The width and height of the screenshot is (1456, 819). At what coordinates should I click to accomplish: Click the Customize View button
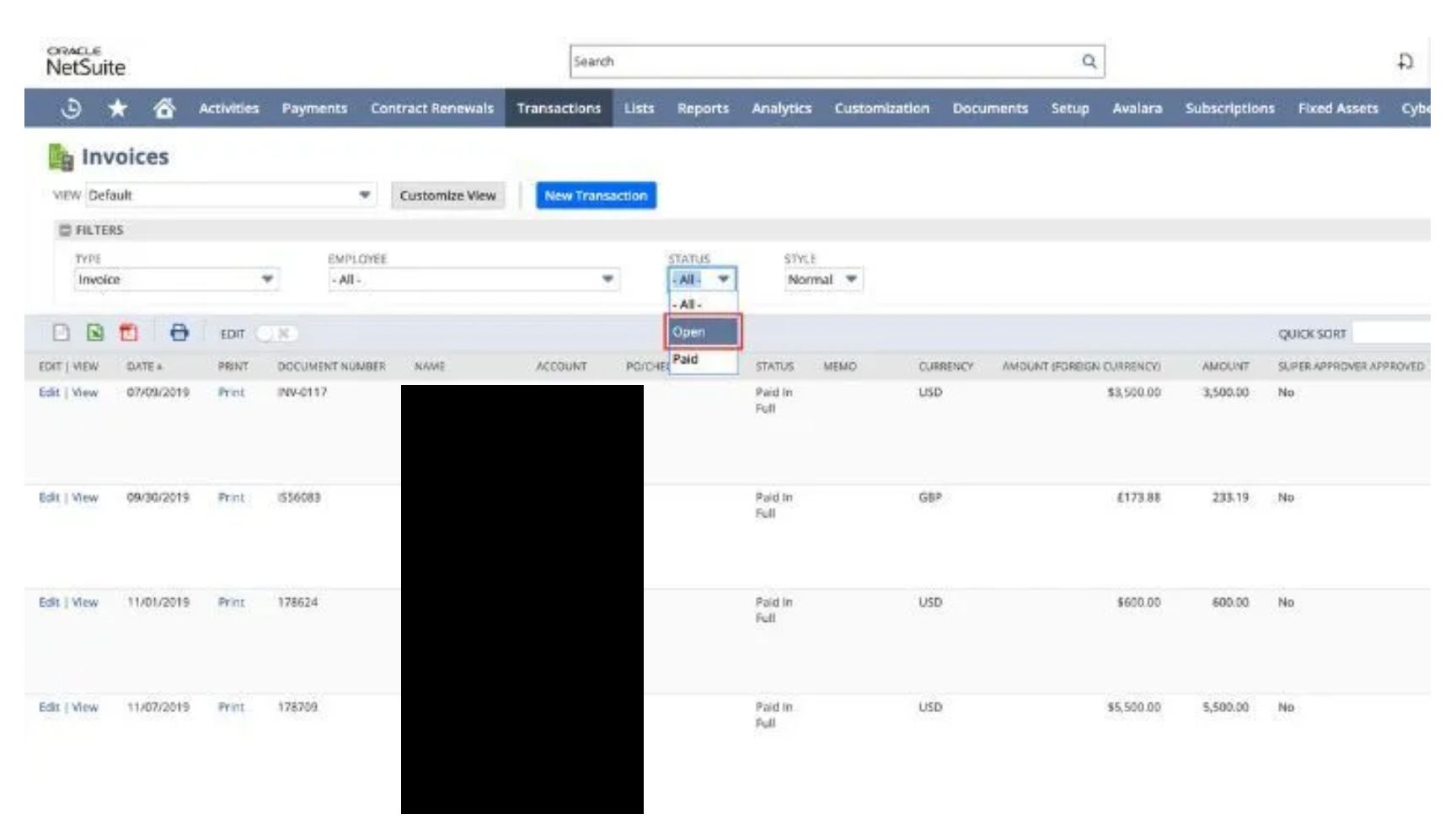(x=449, y=195)
